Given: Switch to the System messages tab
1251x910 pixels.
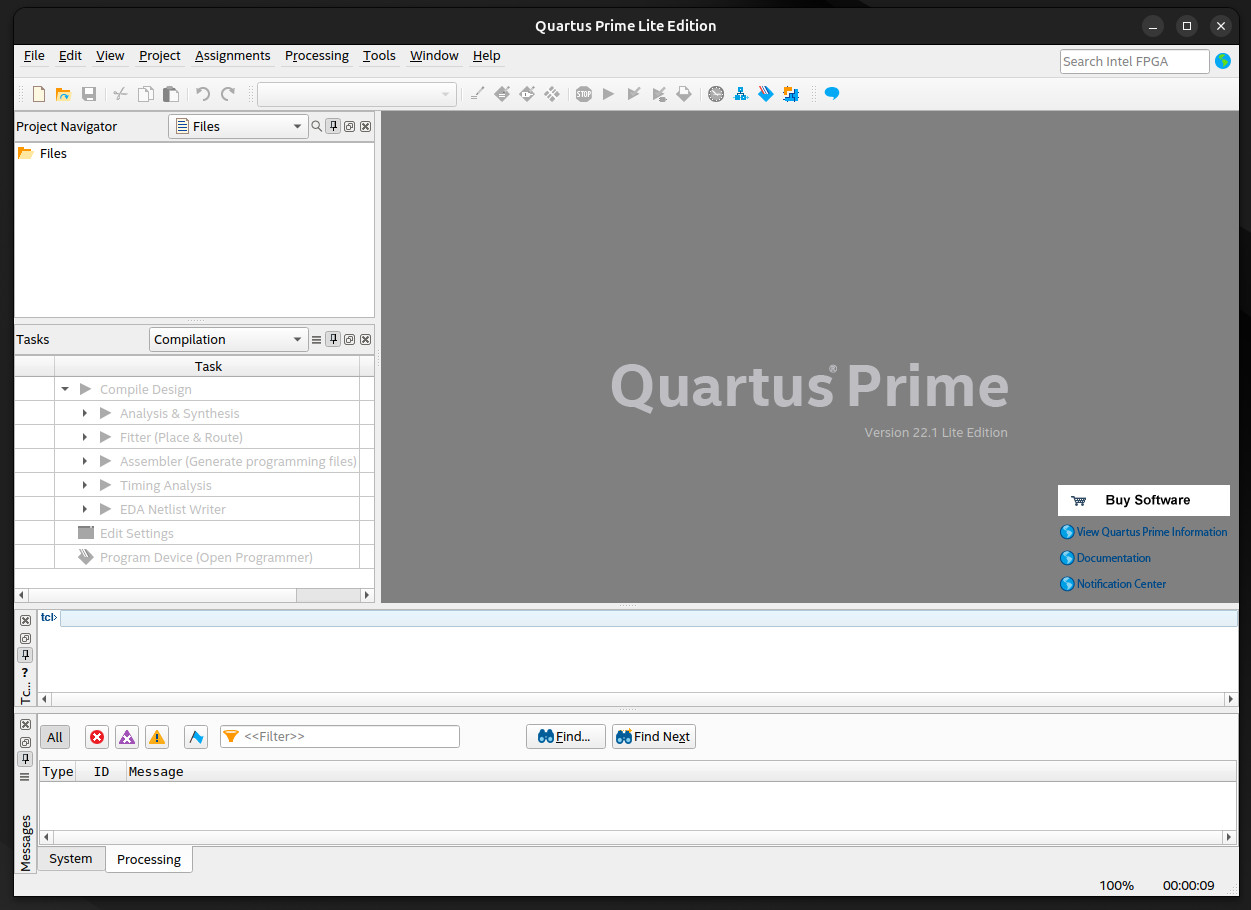Looking at the screenshot, I should click(71, 859).
